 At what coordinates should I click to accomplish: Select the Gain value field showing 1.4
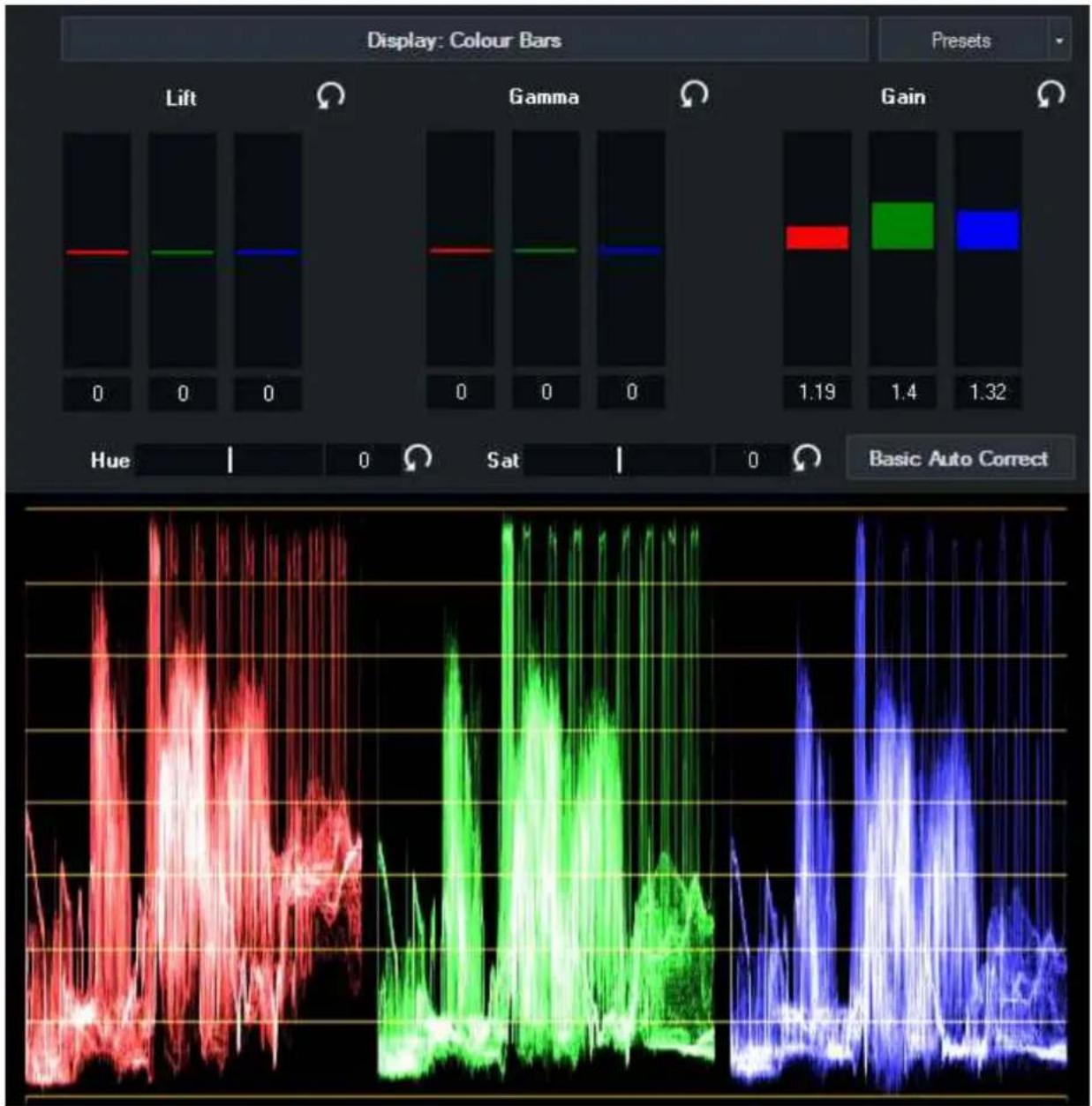coord(902,392)
